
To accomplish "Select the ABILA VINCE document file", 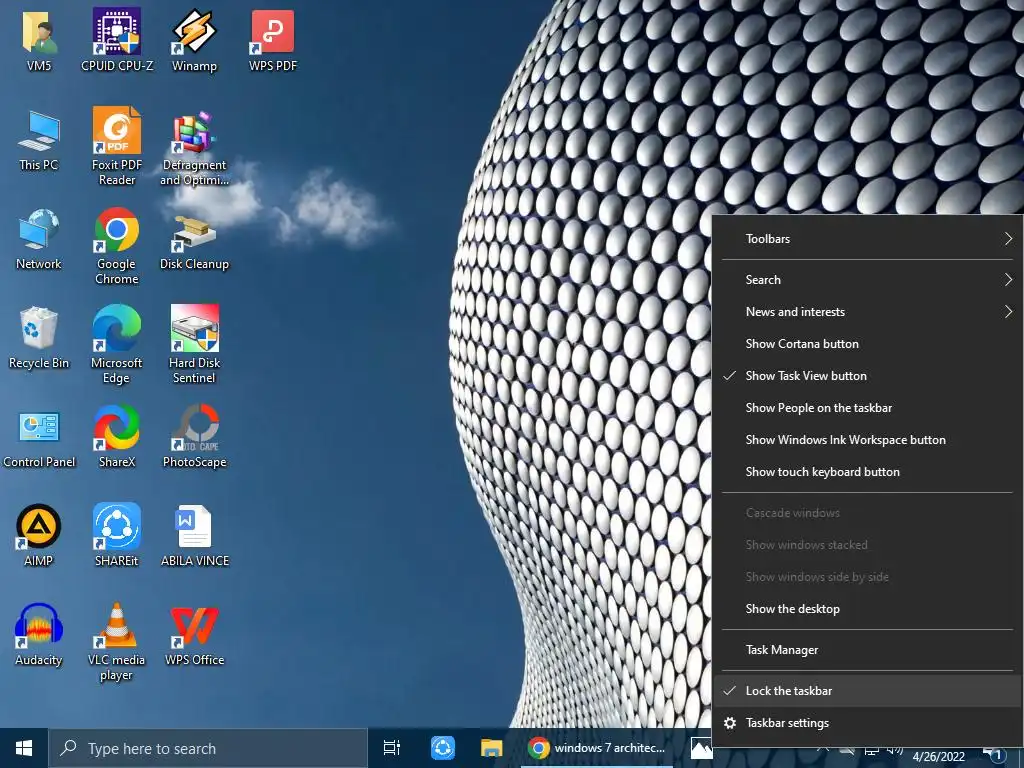I will tap(195, 536).
